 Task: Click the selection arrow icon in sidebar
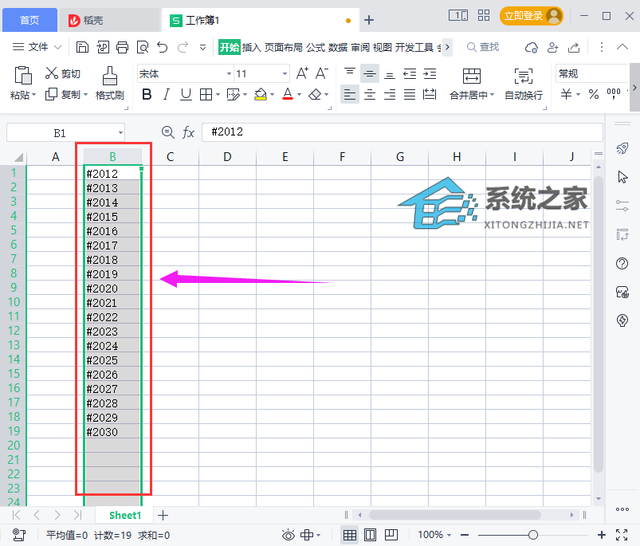[x=622, y=177]
